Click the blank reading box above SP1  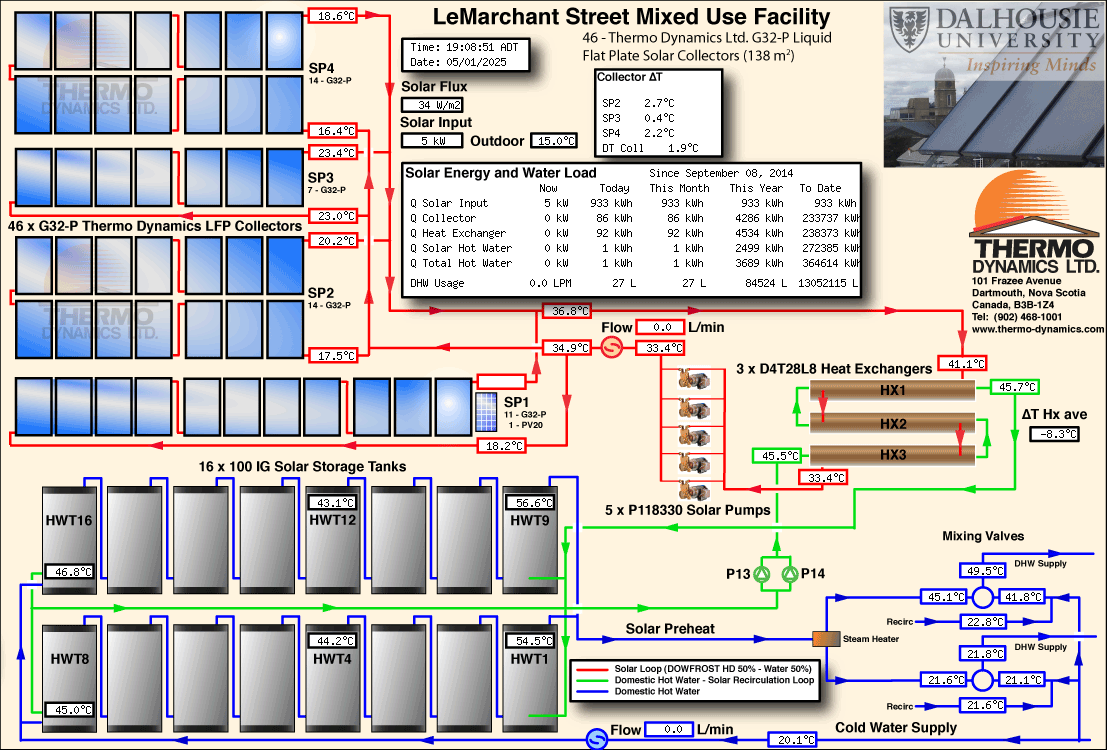click(x=502, y=382)
